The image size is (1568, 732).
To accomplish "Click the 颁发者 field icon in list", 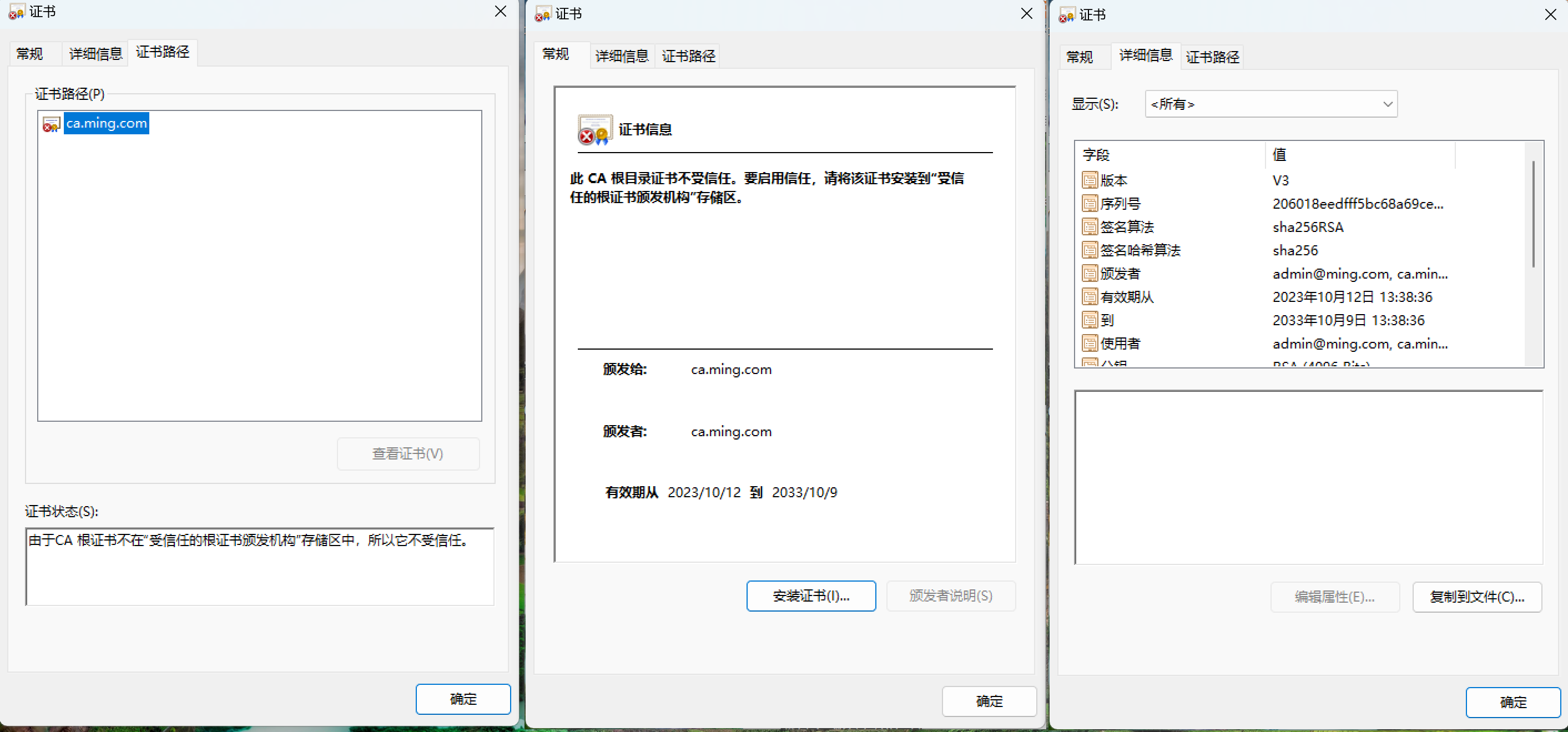I will [x=1090, y=273].
